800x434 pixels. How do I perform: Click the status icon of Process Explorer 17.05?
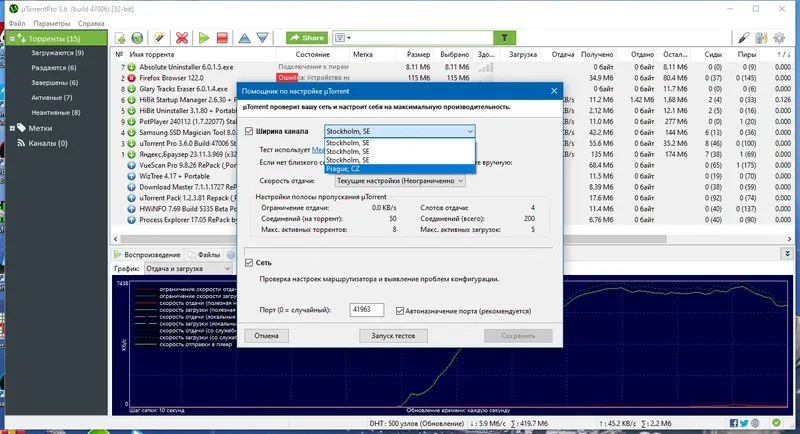point(132,220)
